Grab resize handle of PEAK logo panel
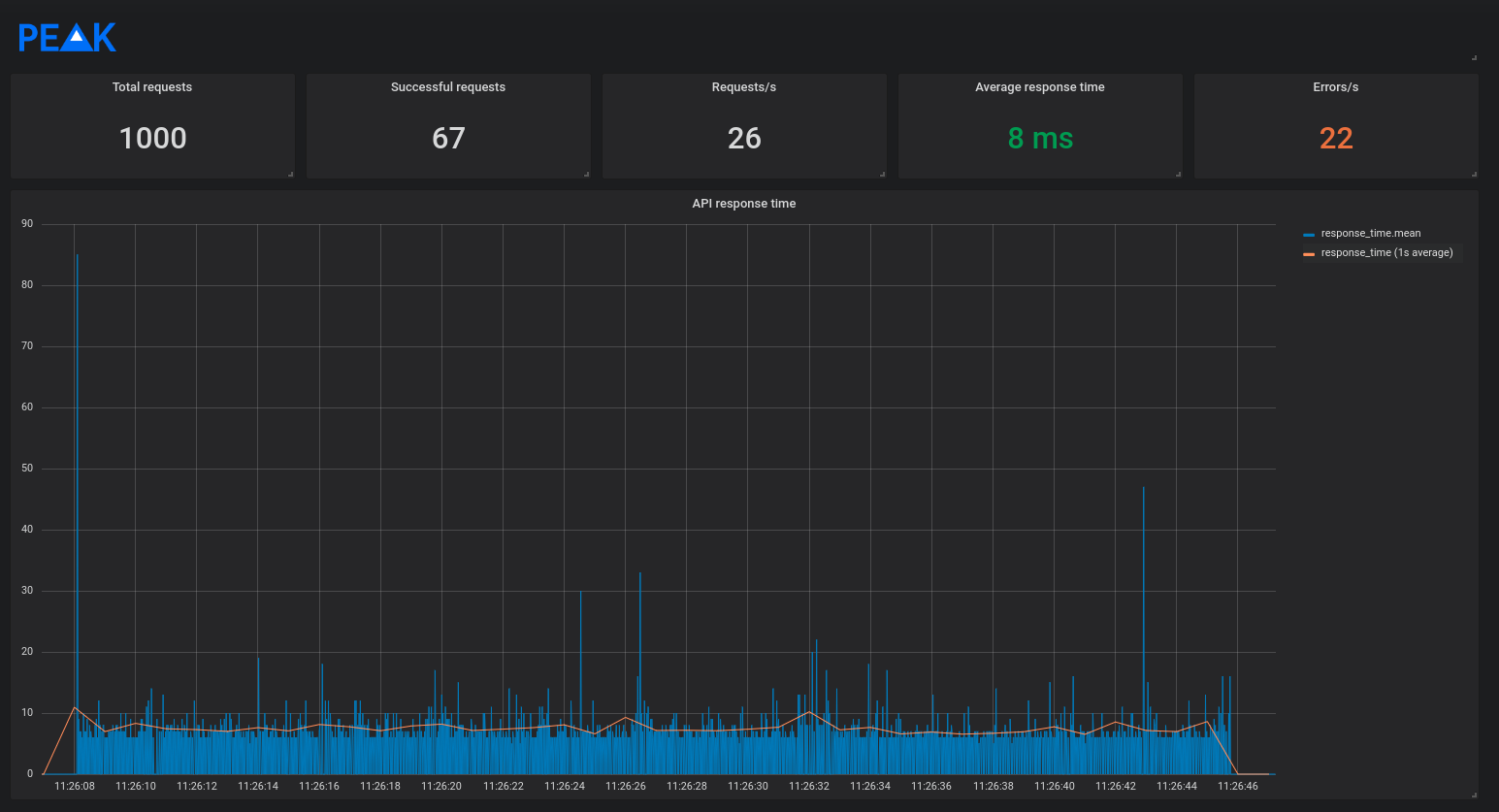 (1475, 58)
